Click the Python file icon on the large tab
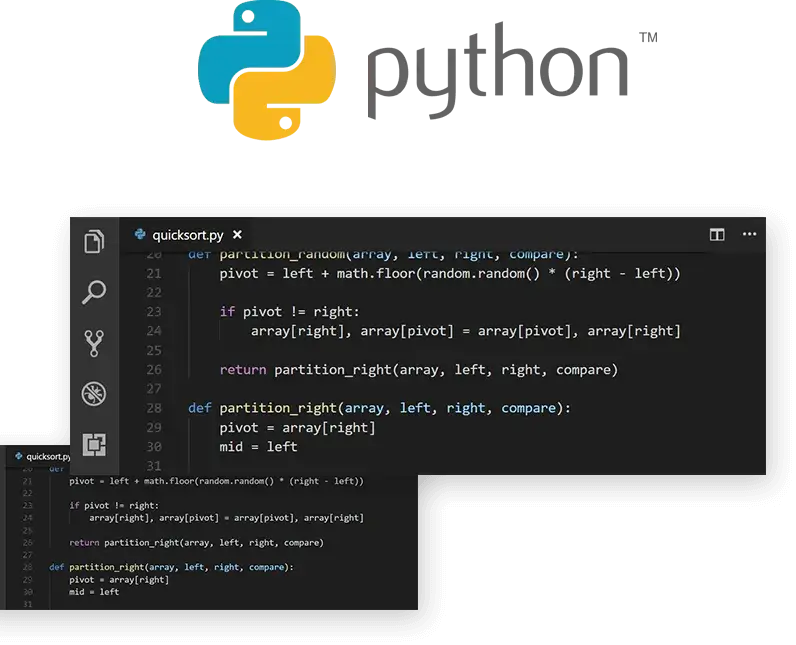The height and width of the screenshot is (645, 796). [x=140, y=234]
